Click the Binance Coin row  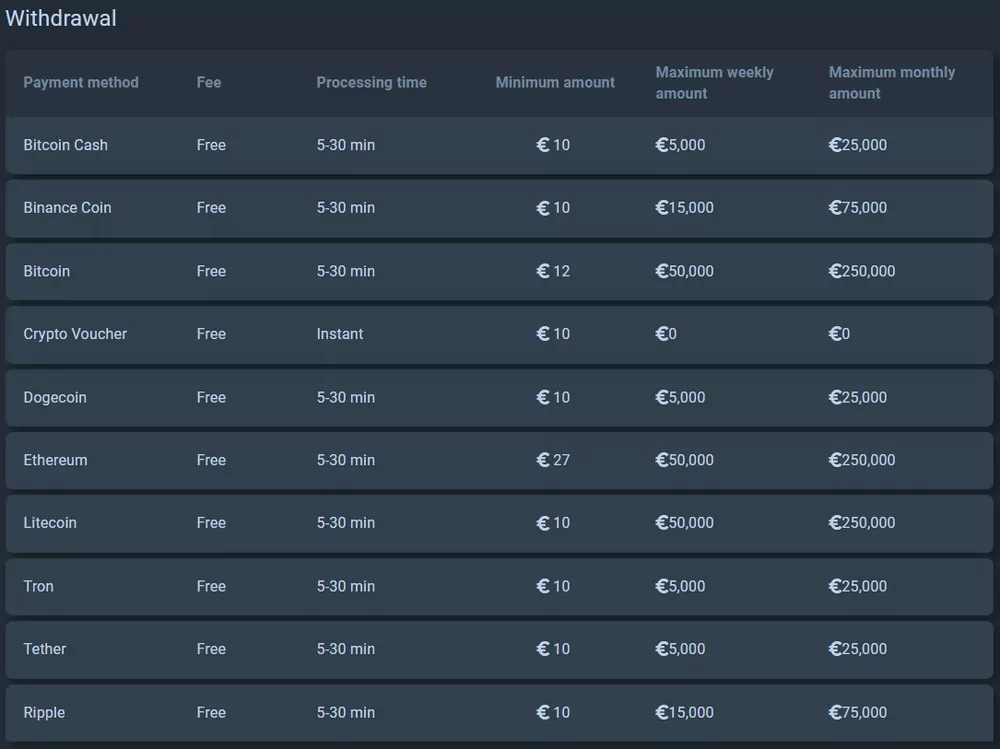pos(67,208)
